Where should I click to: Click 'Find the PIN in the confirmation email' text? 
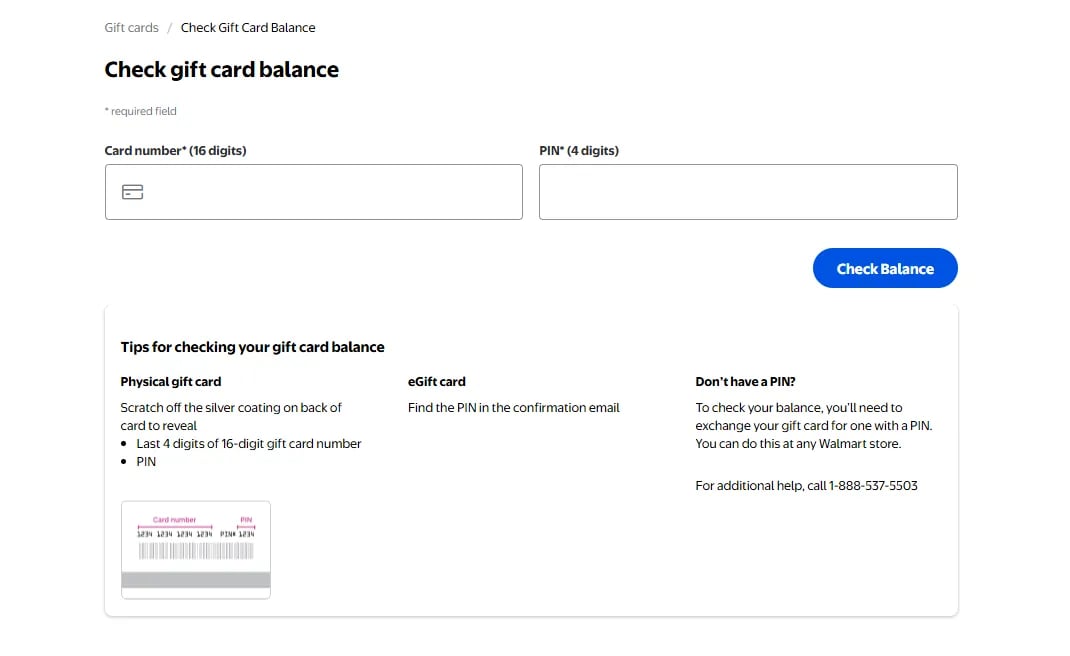pos(514,408)
